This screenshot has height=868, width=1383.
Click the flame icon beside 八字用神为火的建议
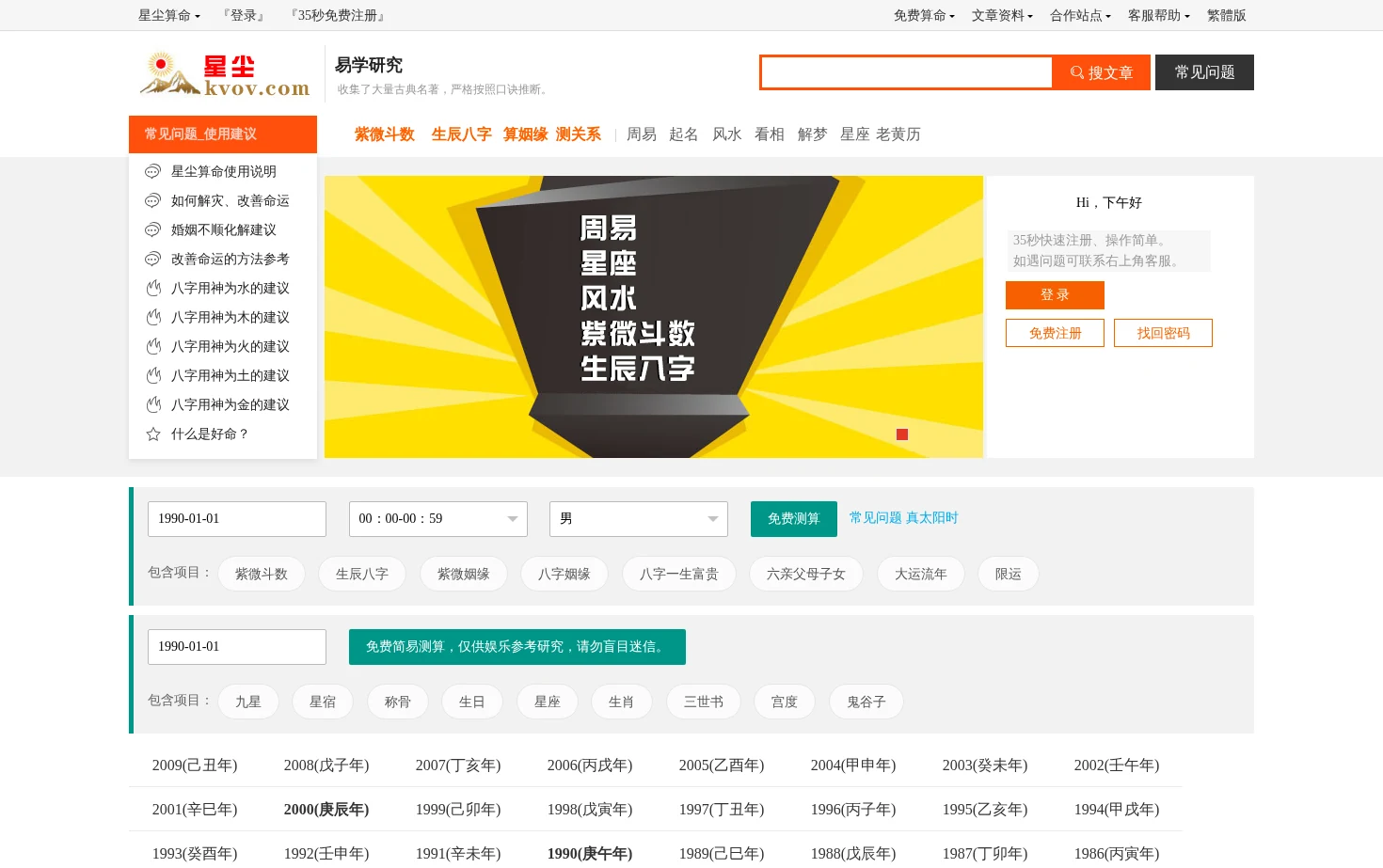[153, 347]
